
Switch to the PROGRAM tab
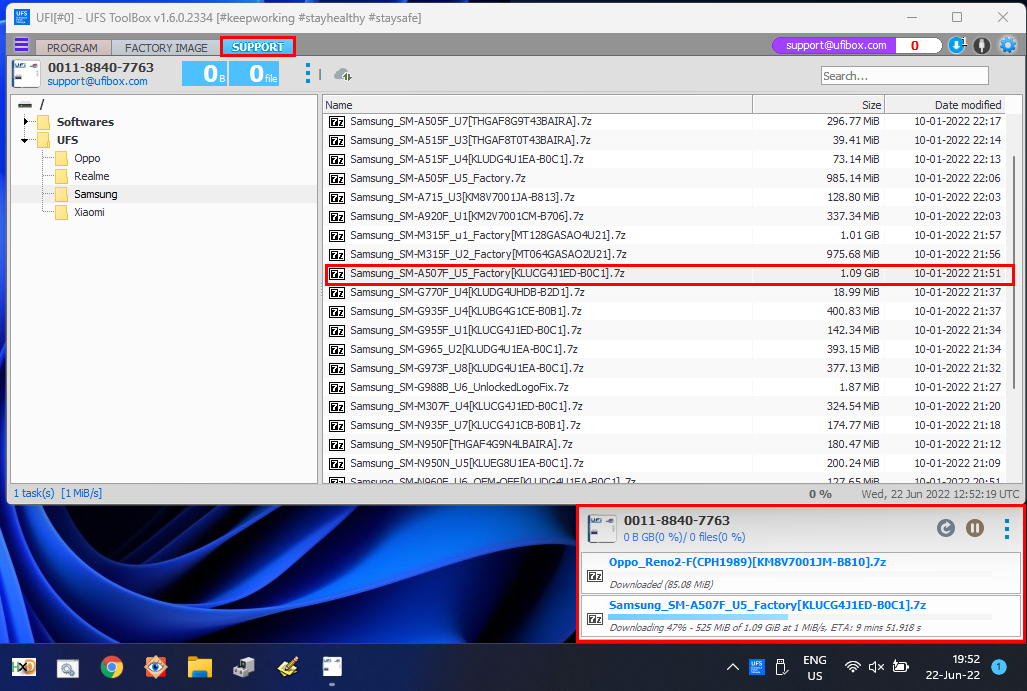(x=72, y=47)
